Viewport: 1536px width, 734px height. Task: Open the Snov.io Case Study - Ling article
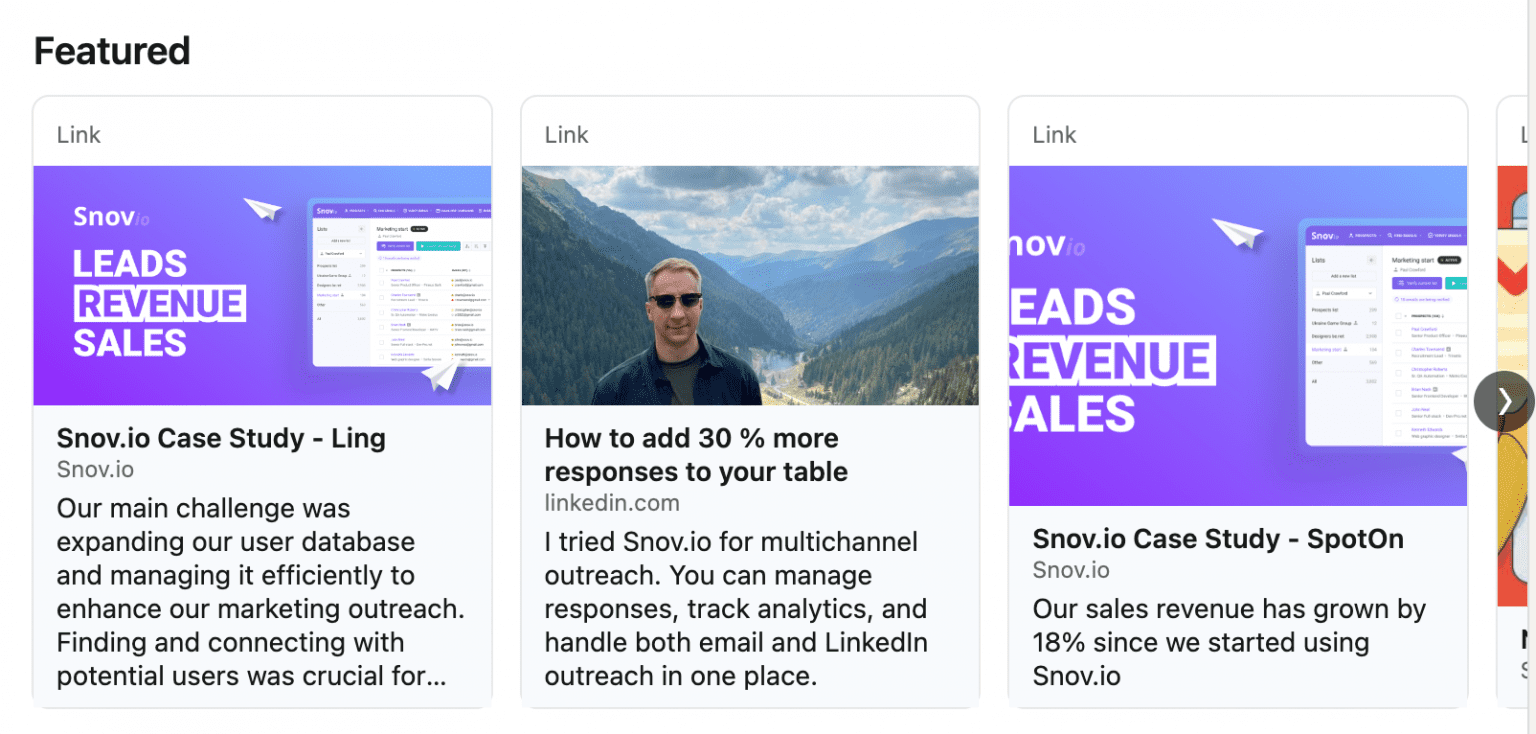point(221,438)
